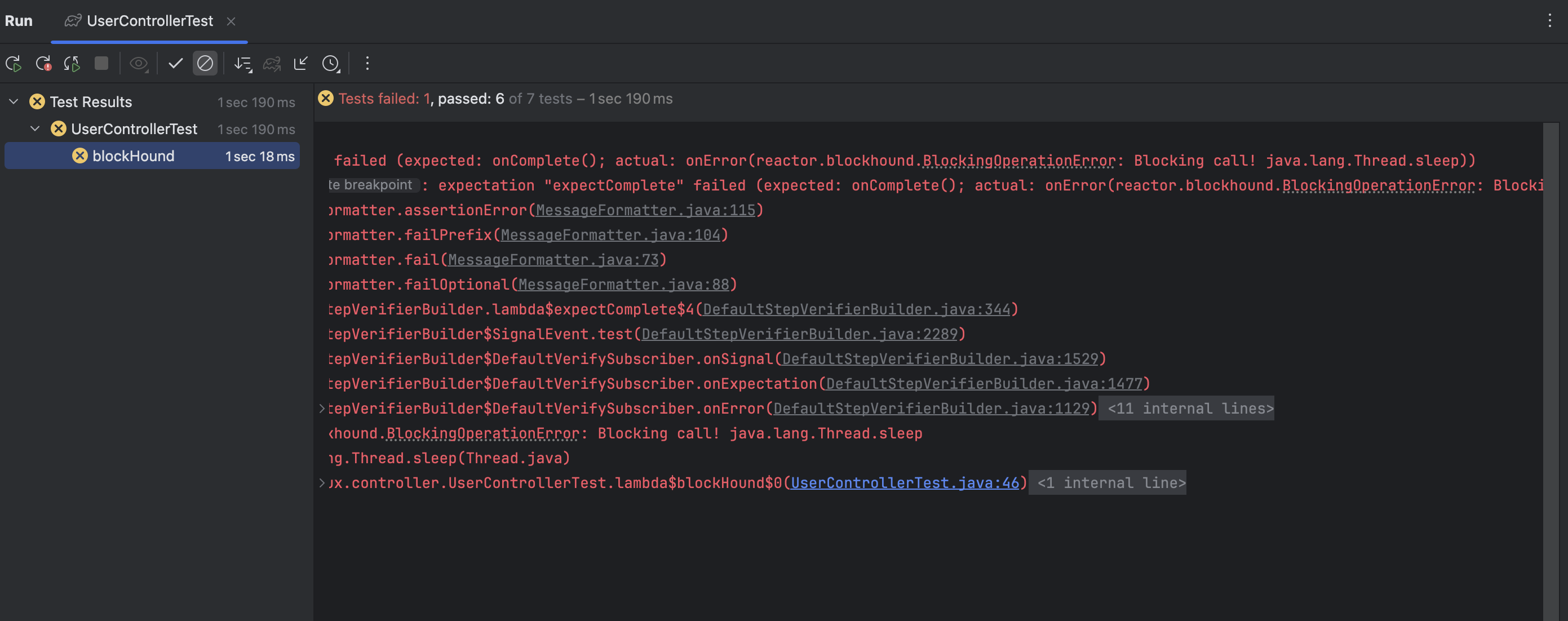Expand the 11 internal lines fold
The width and height of the screenshot is (1568, 621).
[1190, 409]
